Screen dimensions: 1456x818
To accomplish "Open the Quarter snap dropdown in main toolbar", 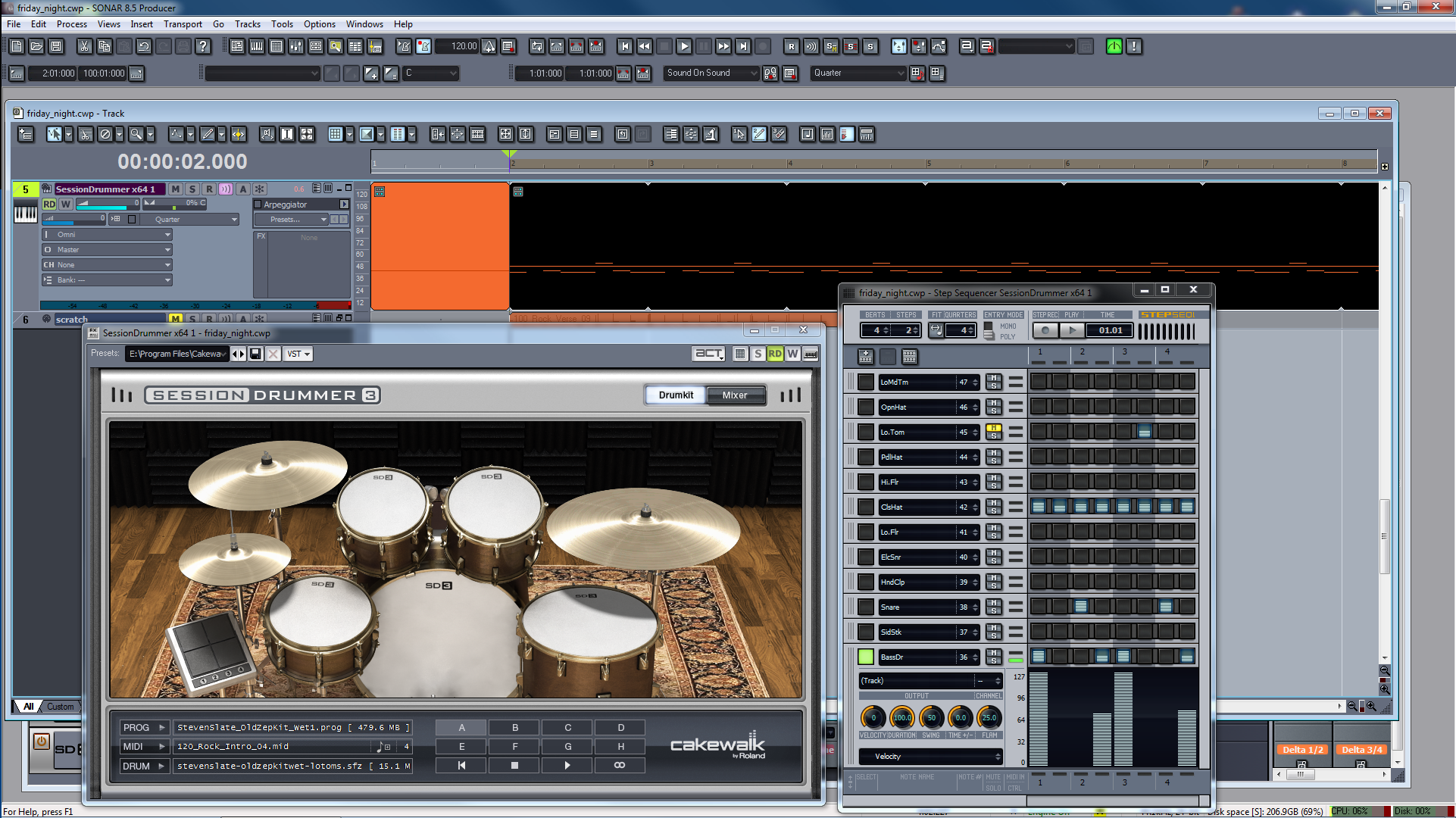I will pyautogui.click(x=858, y=73).
